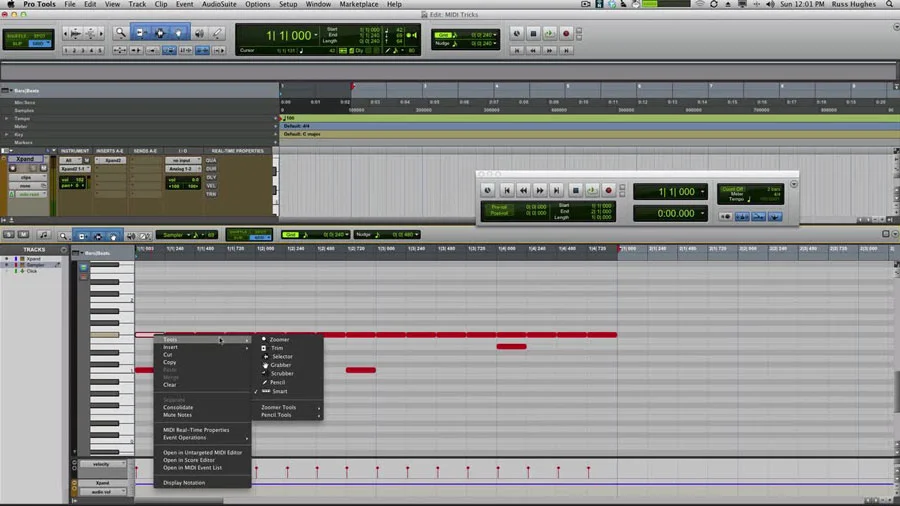
Task: Toggle Online button in floating Transport window
Action: [x=487, y=190]
